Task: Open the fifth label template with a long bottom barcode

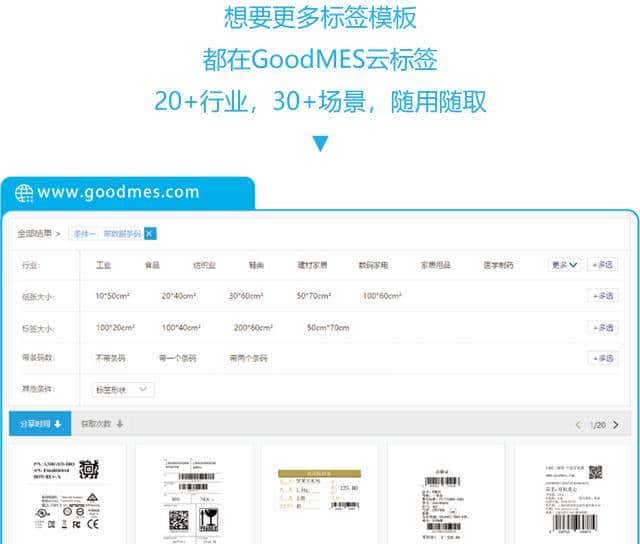Action: click(572, 495)
